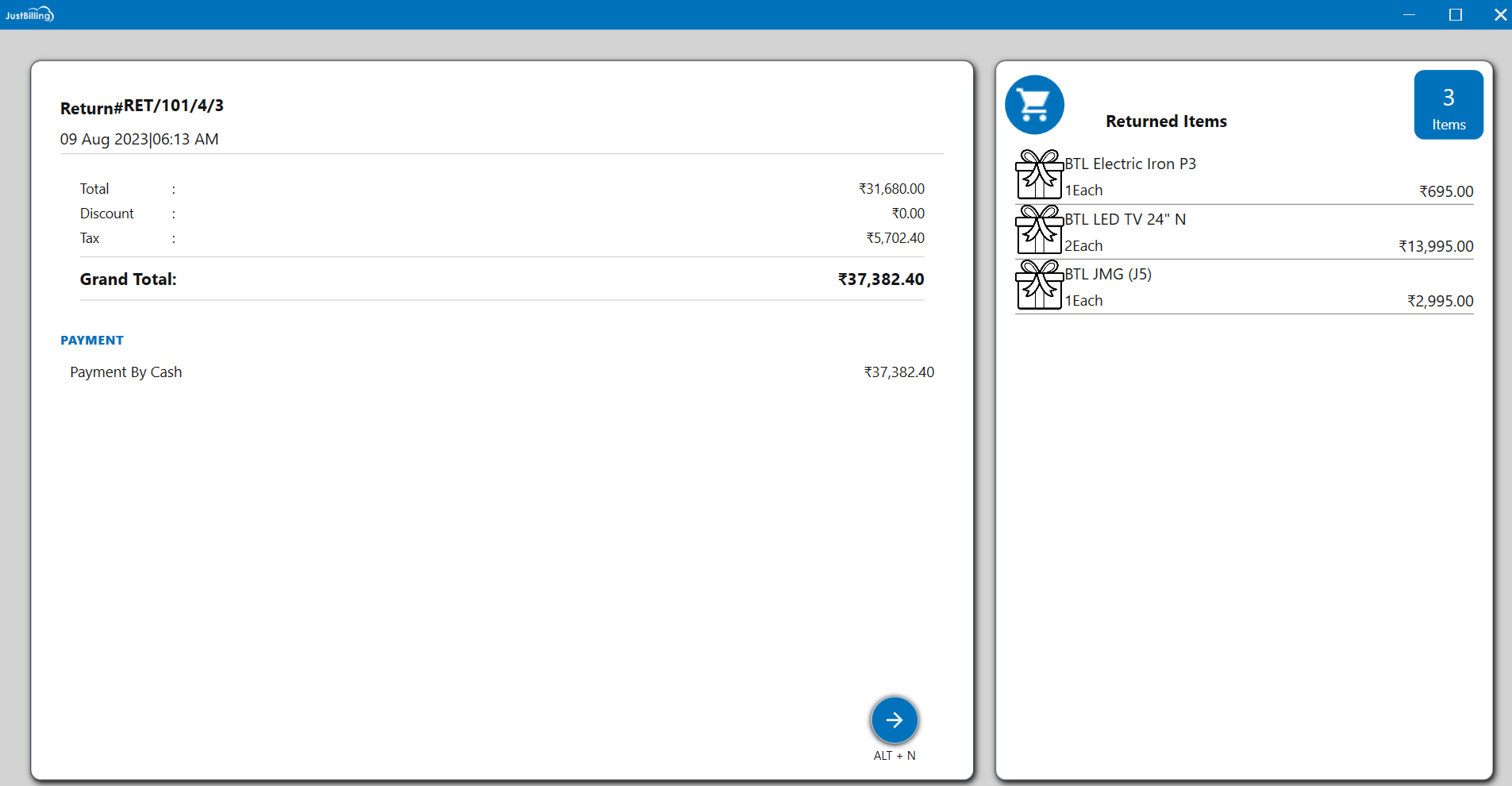The width and height of the screenshot is (1512, 786).
Task: Click the Return#RET/101/4/3 heading
Action: [x=142, y=106]
